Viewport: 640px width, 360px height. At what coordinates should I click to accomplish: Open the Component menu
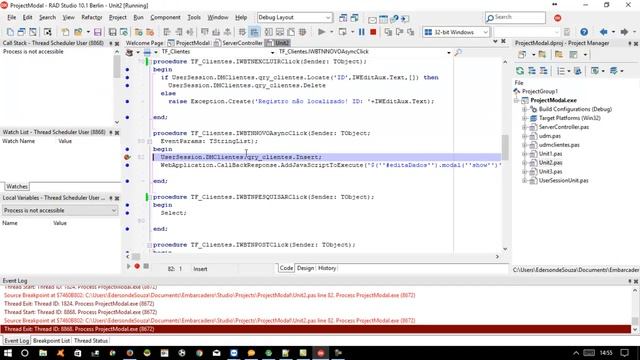(x=165, y=18)
